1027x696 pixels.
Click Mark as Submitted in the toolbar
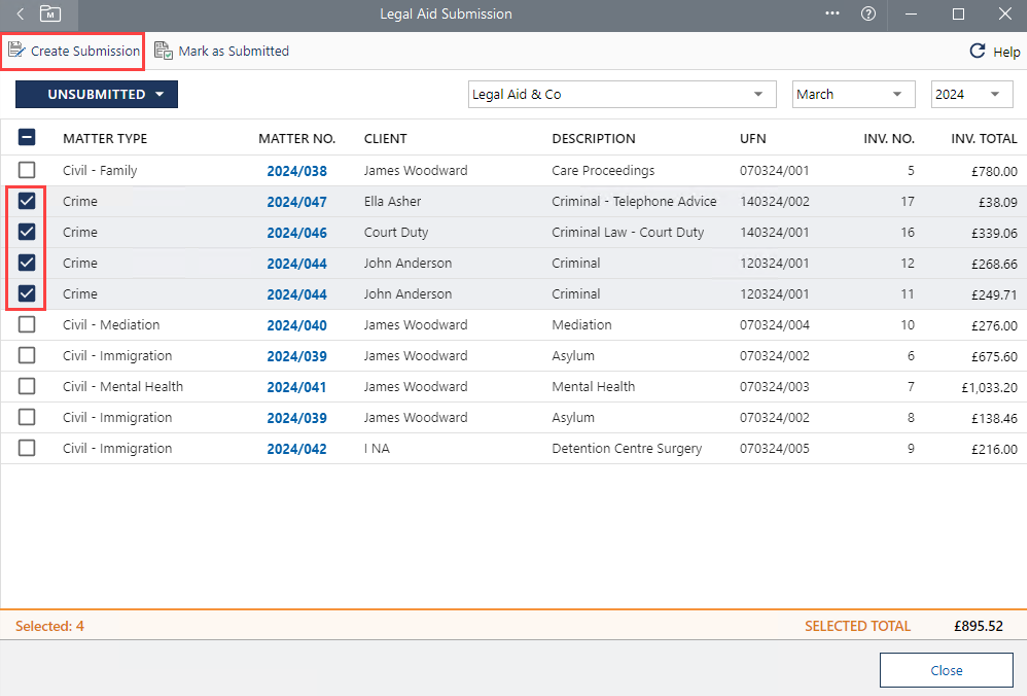[x=222, y=51]
